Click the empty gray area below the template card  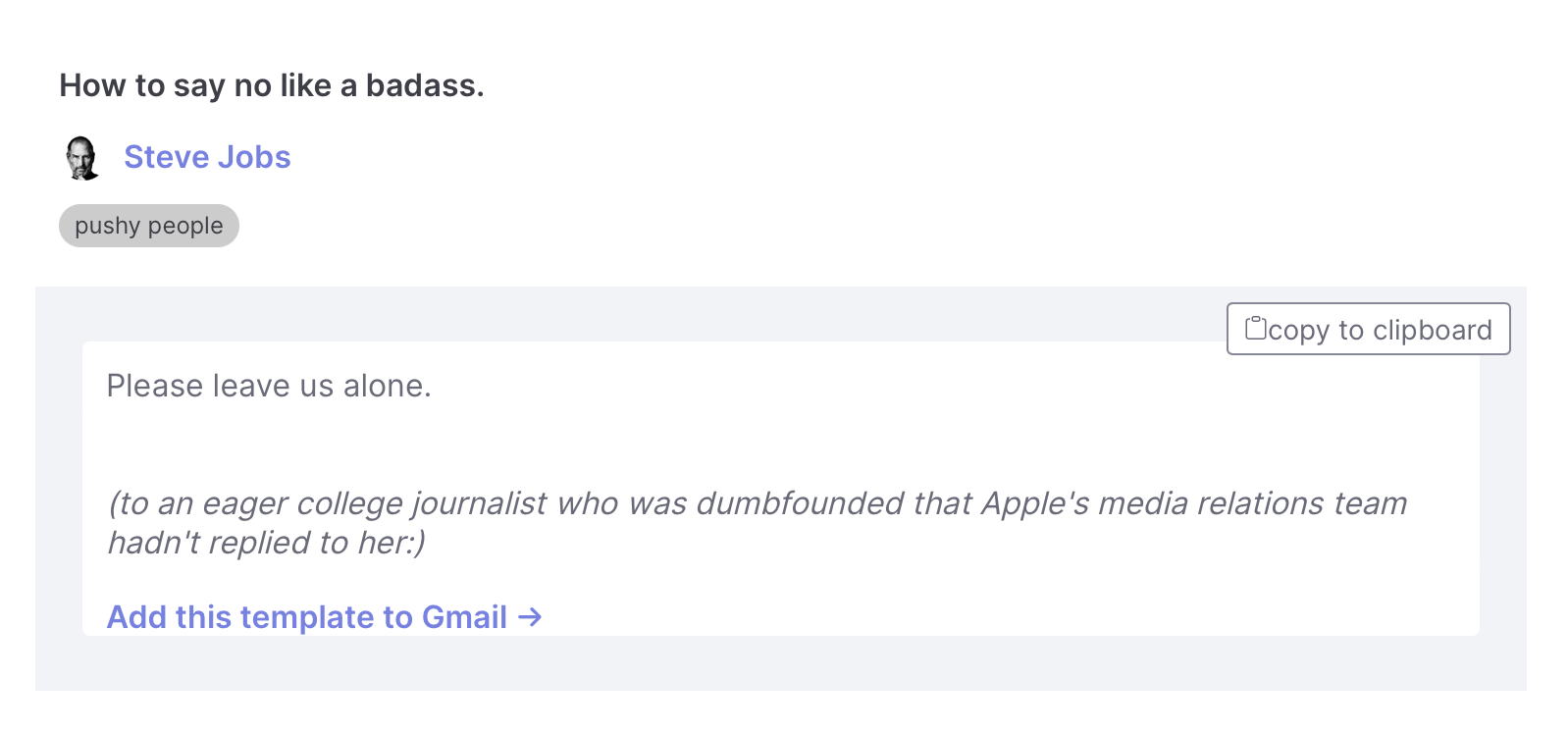click(x=780, y=663)
